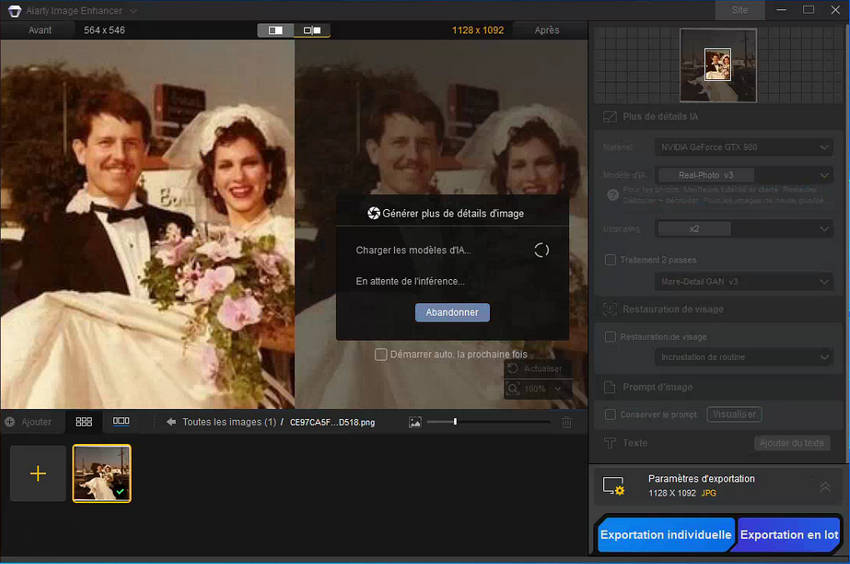Click the Générer plus de détails d'image icon
The width and height of the screenshot is (850, 564).
tap(374, 213)
